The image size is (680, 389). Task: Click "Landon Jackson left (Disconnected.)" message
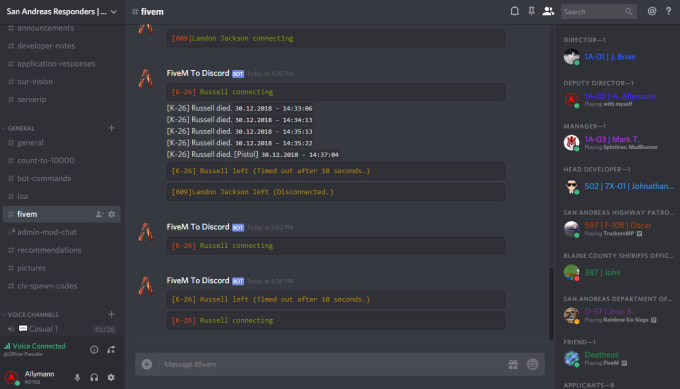[336, 192]
